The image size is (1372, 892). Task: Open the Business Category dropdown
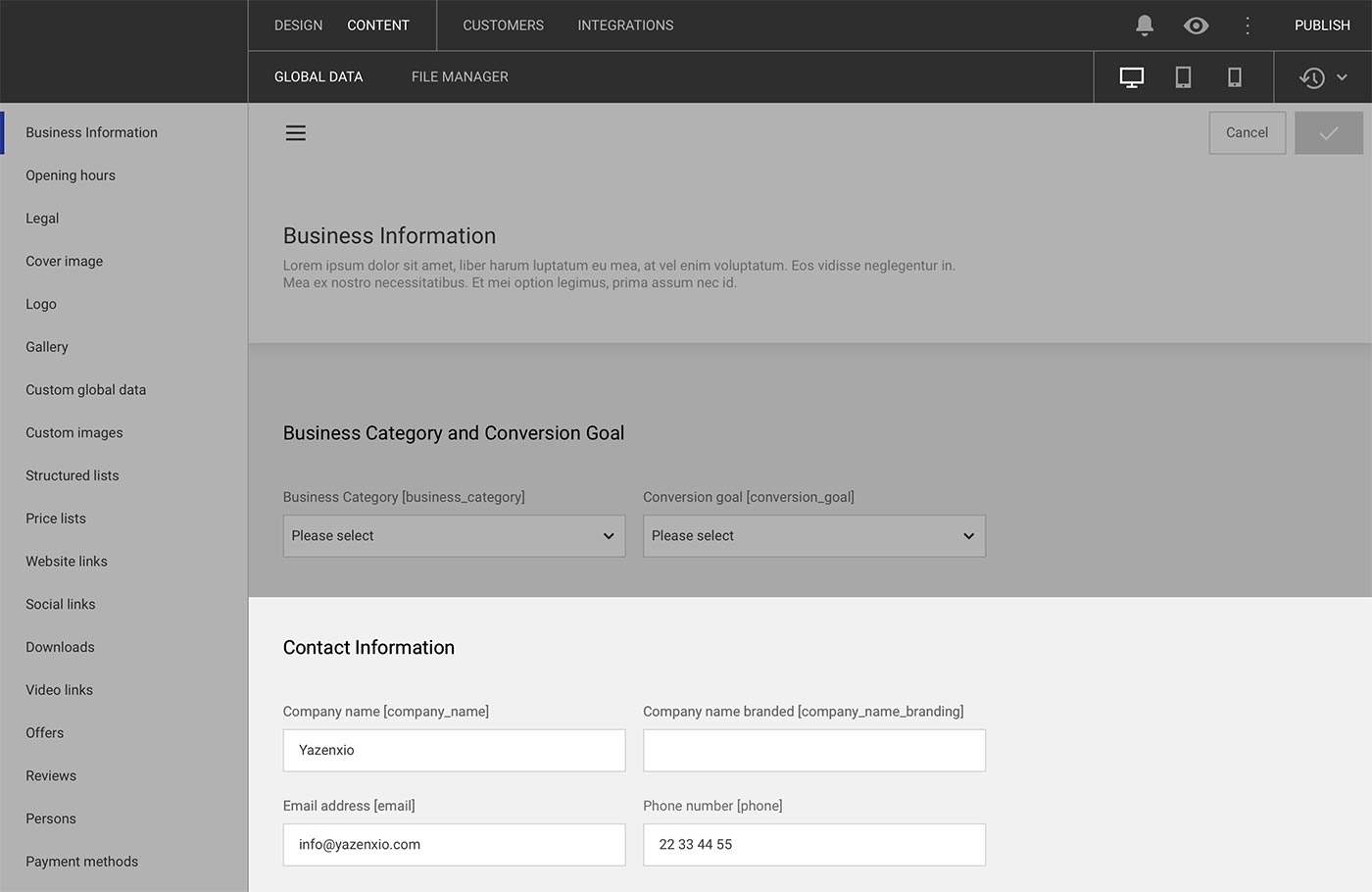coord(454,536)
